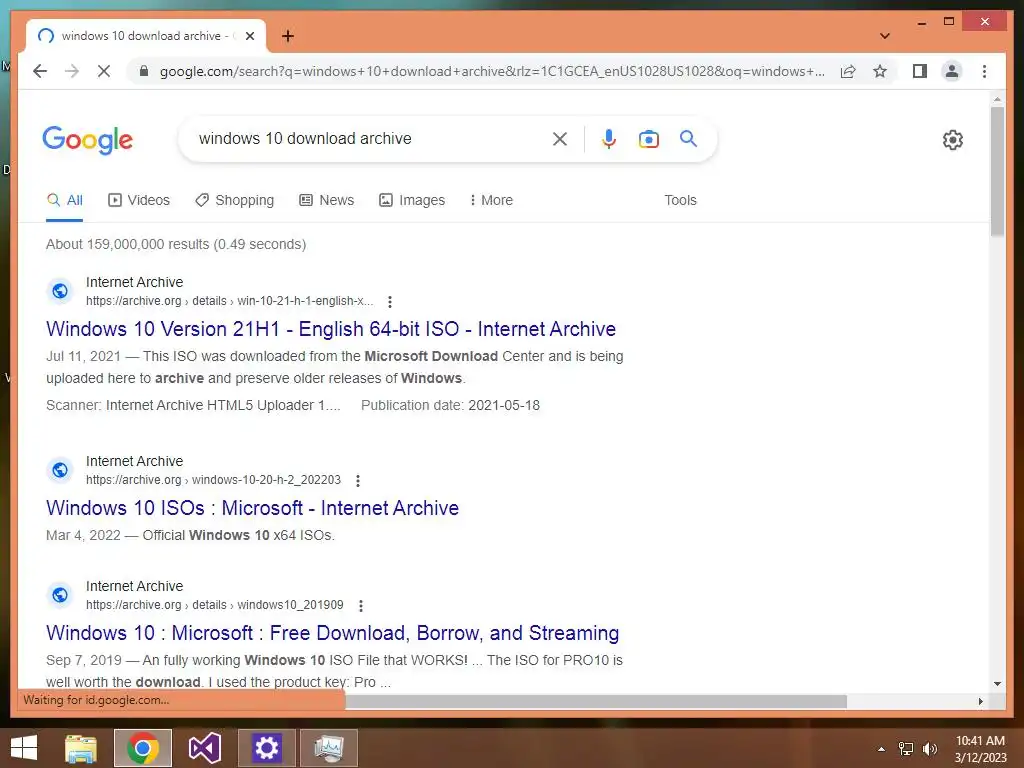Open options for windows-10-20-h-2_202203 result
1024x768 pixels.
(x=358, y=481)
